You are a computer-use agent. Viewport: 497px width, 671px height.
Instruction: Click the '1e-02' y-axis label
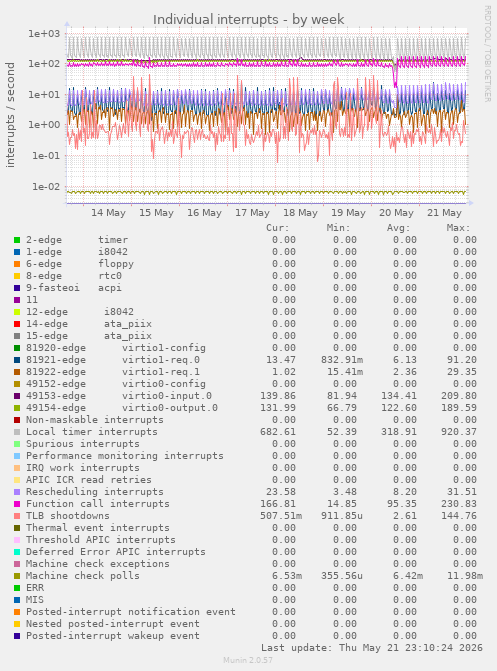[46, 187]
